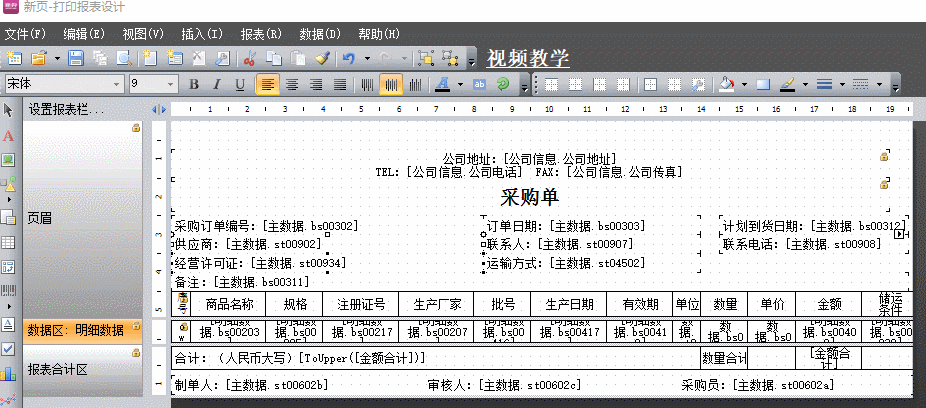Toggle Bold formatting
This screenshot has width=926, height=408.
click(x=194, y=84)
